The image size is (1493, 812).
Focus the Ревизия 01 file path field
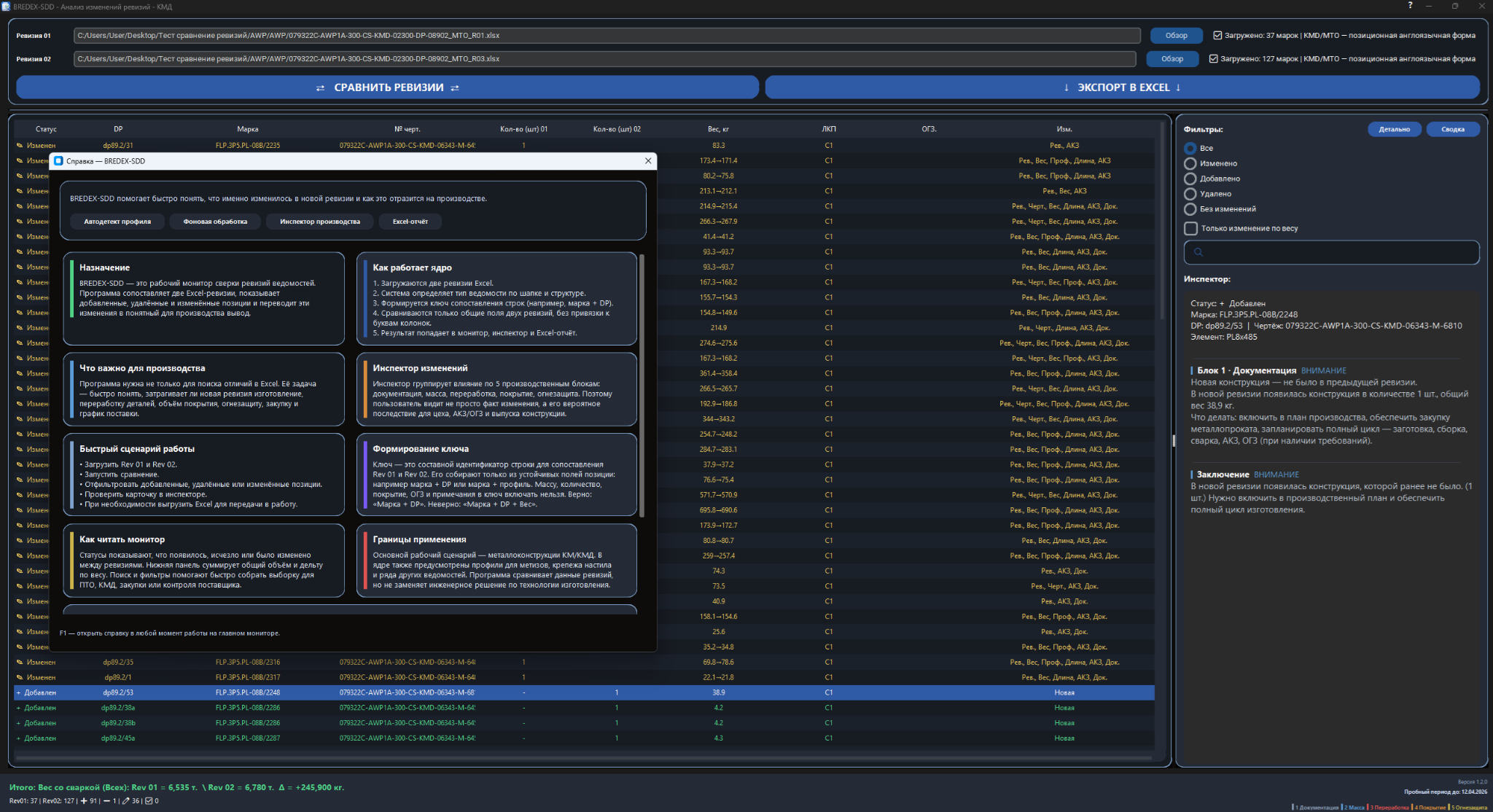coord(607,36)
